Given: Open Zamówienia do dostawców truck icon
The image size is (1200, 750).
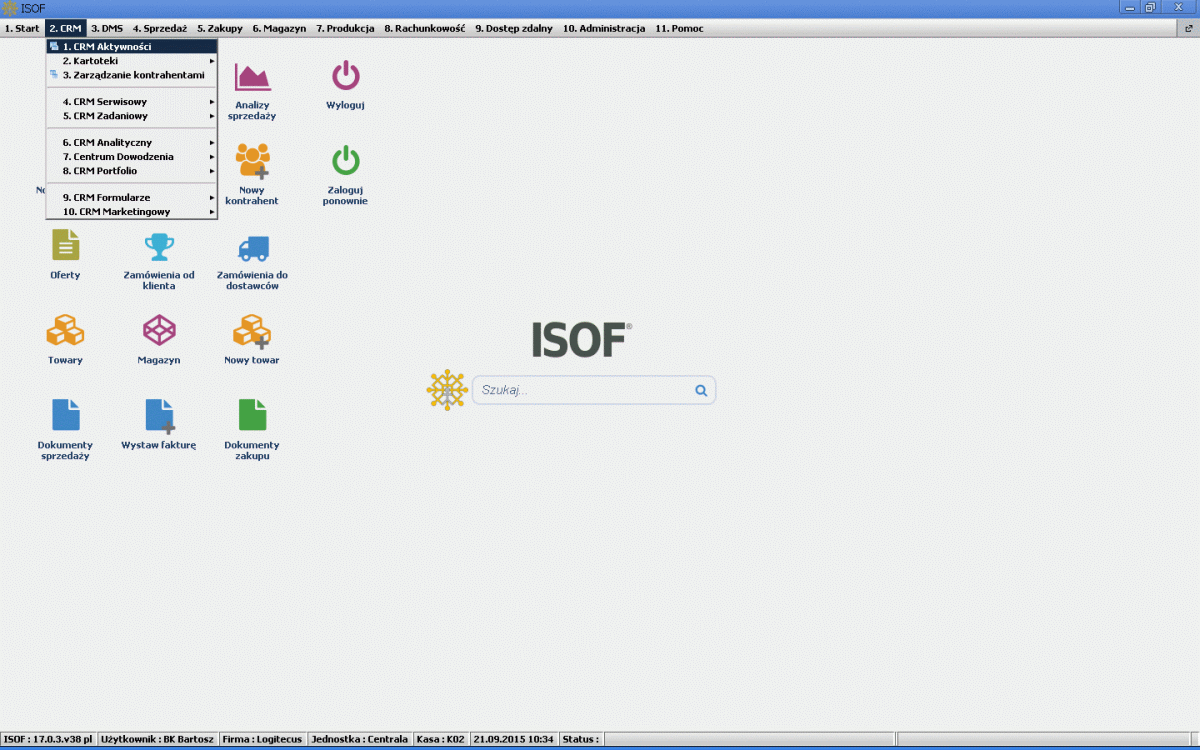Looking at the screenshot, I should tap(252, 247).
